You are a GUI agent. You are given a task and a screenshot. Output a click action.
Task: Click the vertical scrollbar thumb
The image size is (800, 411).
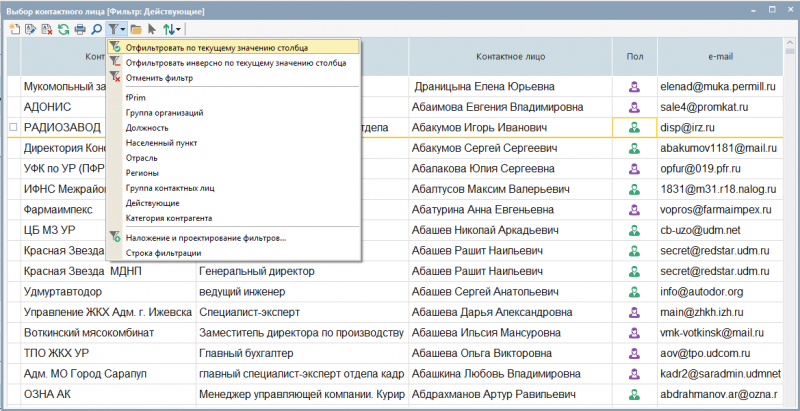pyautogui.click(x=790, y=51)
